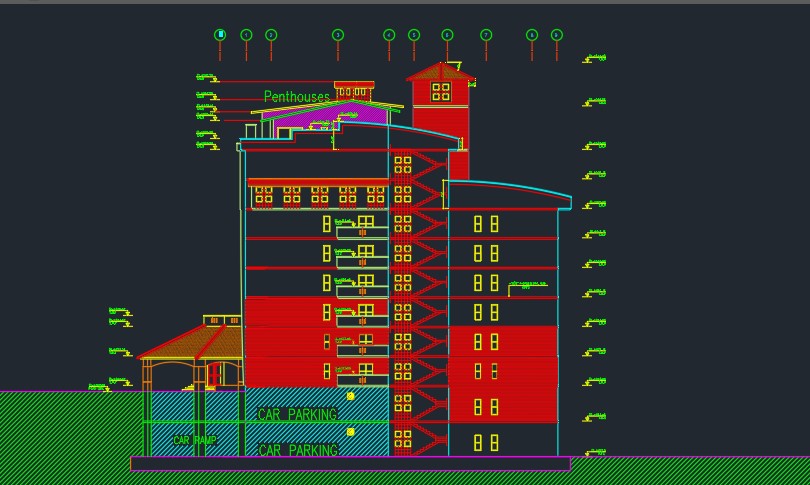Click grid bubble number 7
810x485 pixels.
pos(486,35)
